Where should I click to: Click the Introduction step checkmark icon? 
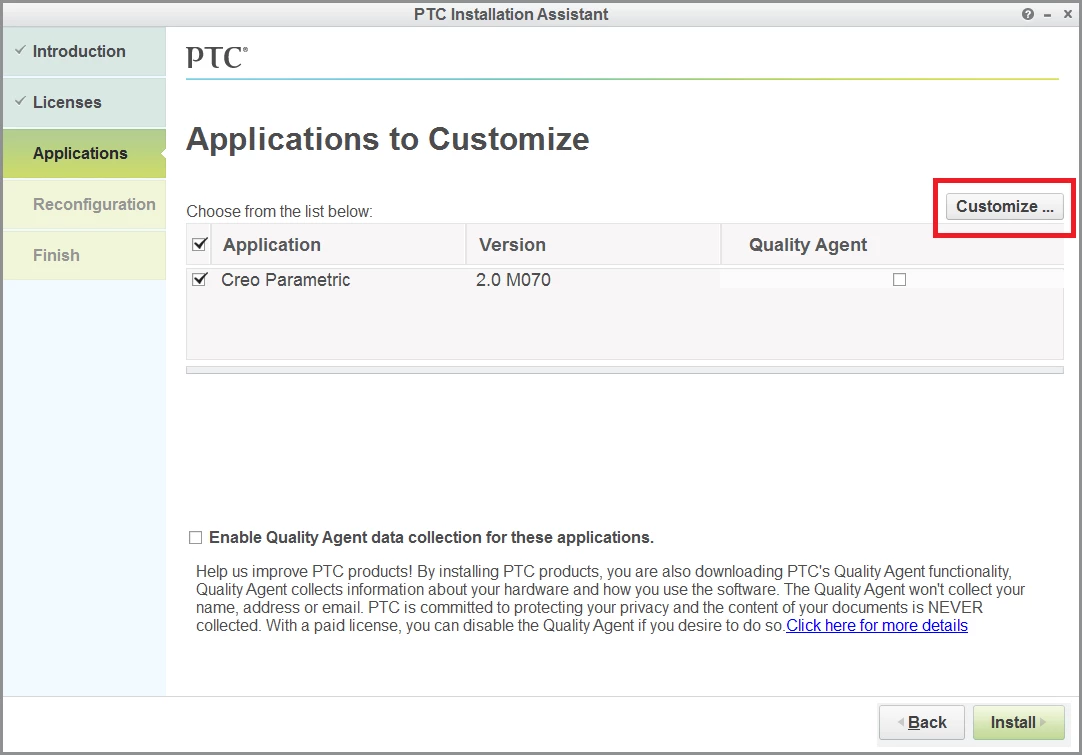pyautogui.click(x=21, y=50)
